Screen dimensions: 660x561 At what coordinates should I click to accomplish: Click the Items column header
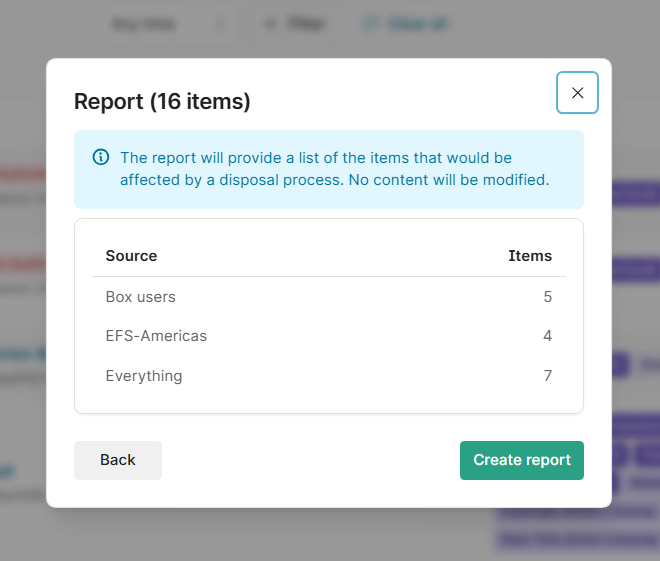[529, 256]
